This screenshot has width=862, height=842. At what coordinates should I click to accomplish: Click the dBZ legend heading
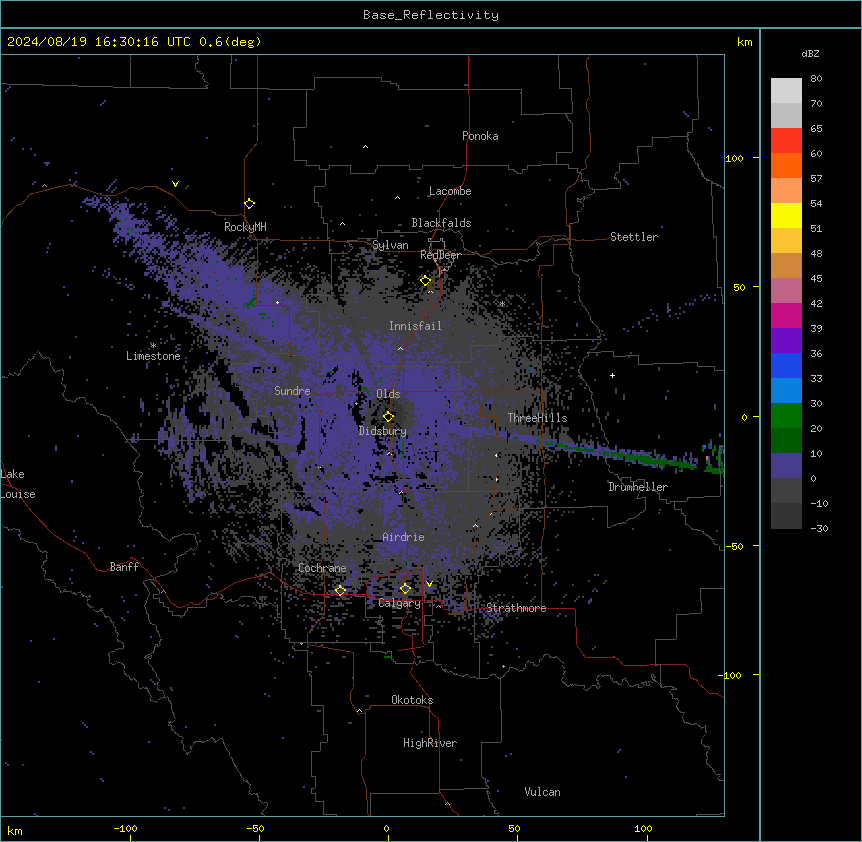(810, 53)
